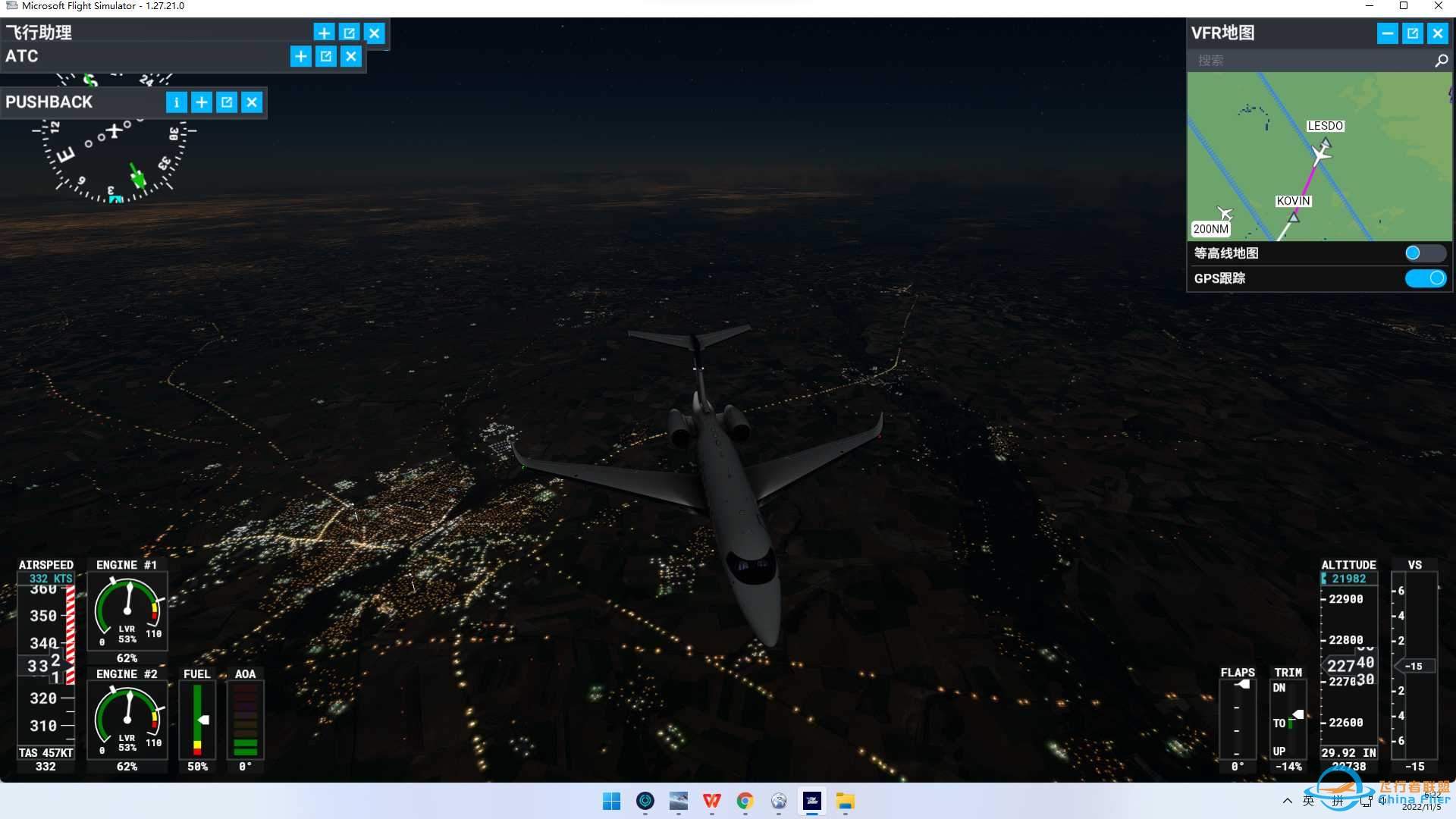Close the PUSHBACK panel
This screenshot has height=819, width=1456.
pos(252,102)
